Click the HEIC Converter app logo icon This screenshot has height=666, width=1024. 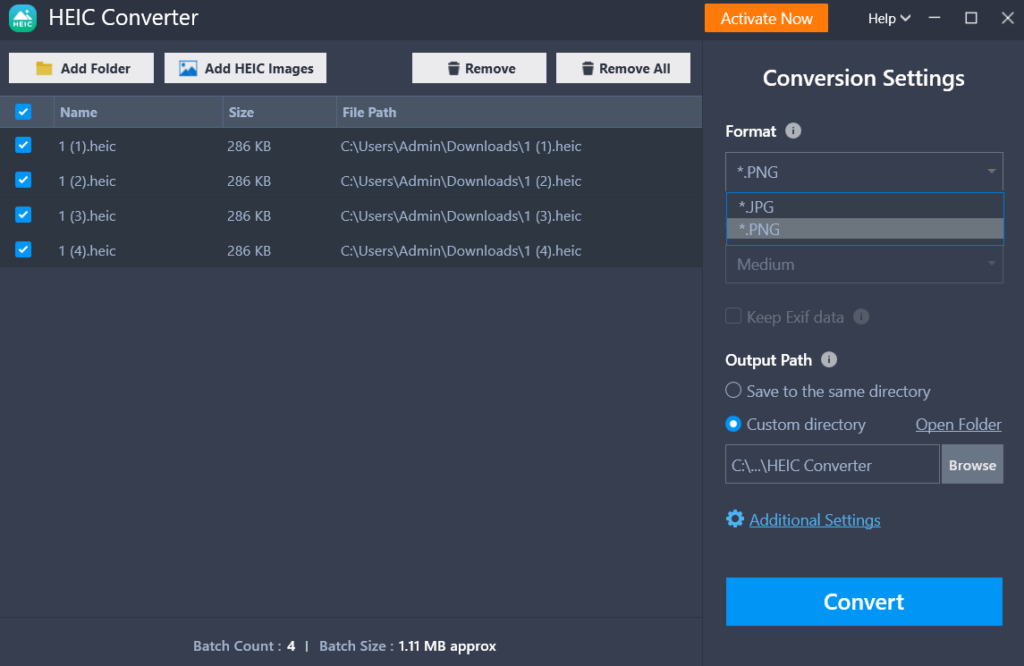point(23,18)
